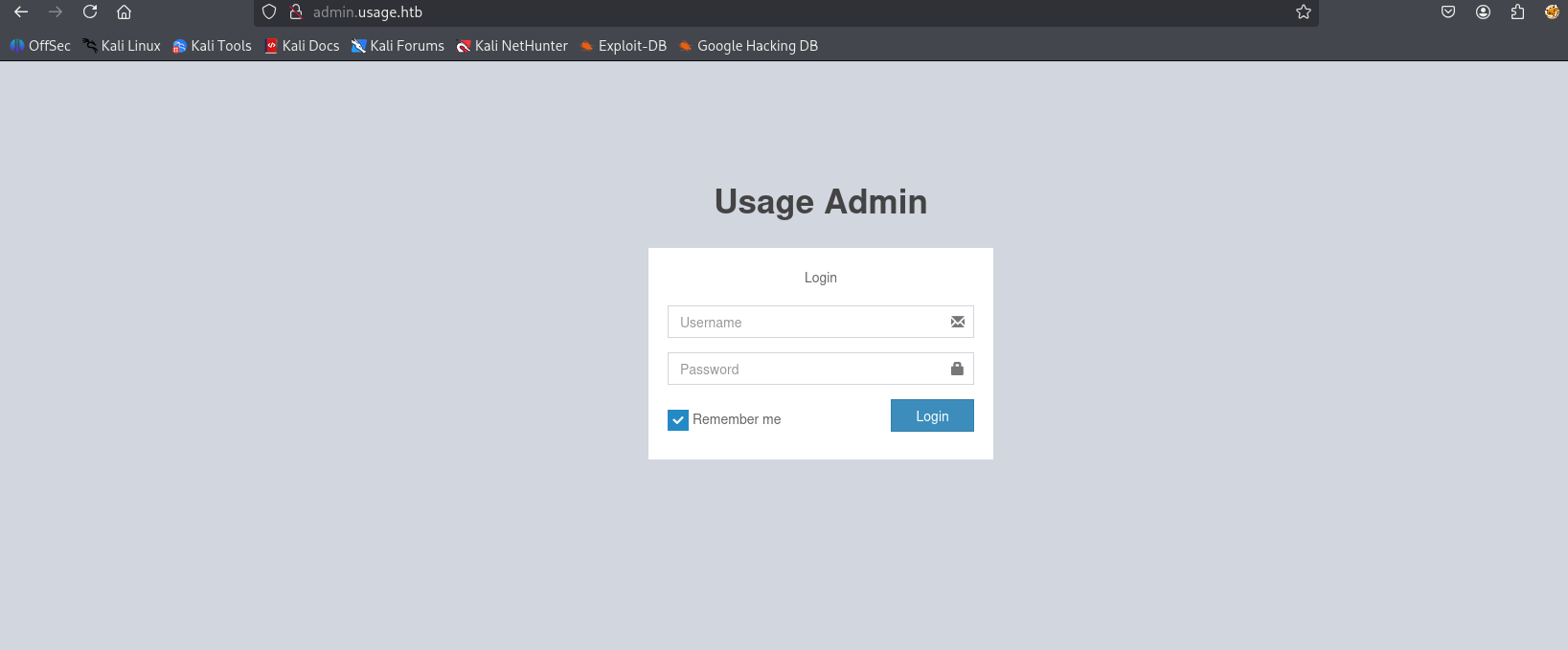This screenshot has height=650, width=1568.
Task: Open the Exploit-DB bookmark
Action: (624, 46)
